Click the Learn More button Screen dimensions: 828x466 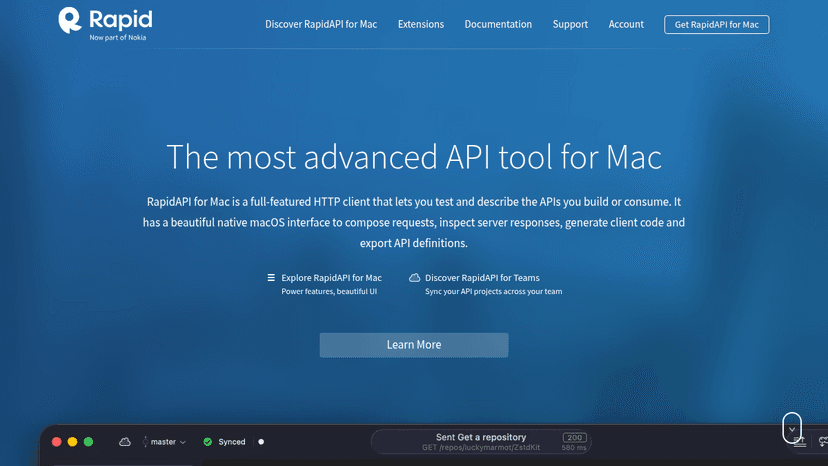click(414, 345)
